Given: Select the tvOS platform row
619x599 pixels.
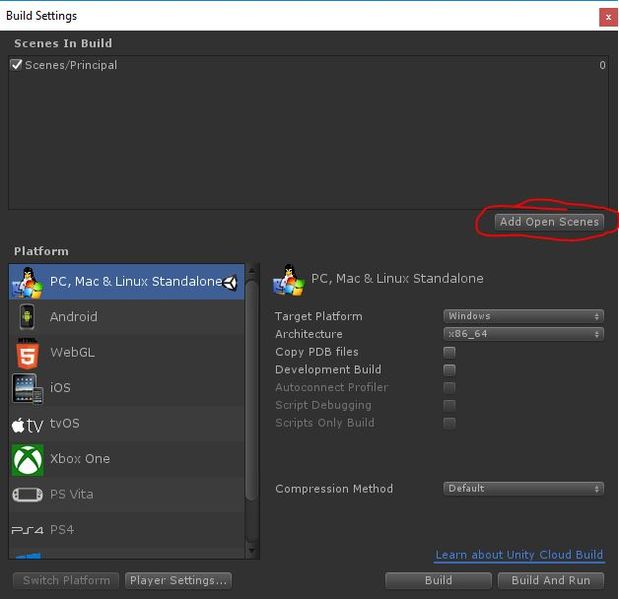Looking at the screenshot, I should point(127,424).
